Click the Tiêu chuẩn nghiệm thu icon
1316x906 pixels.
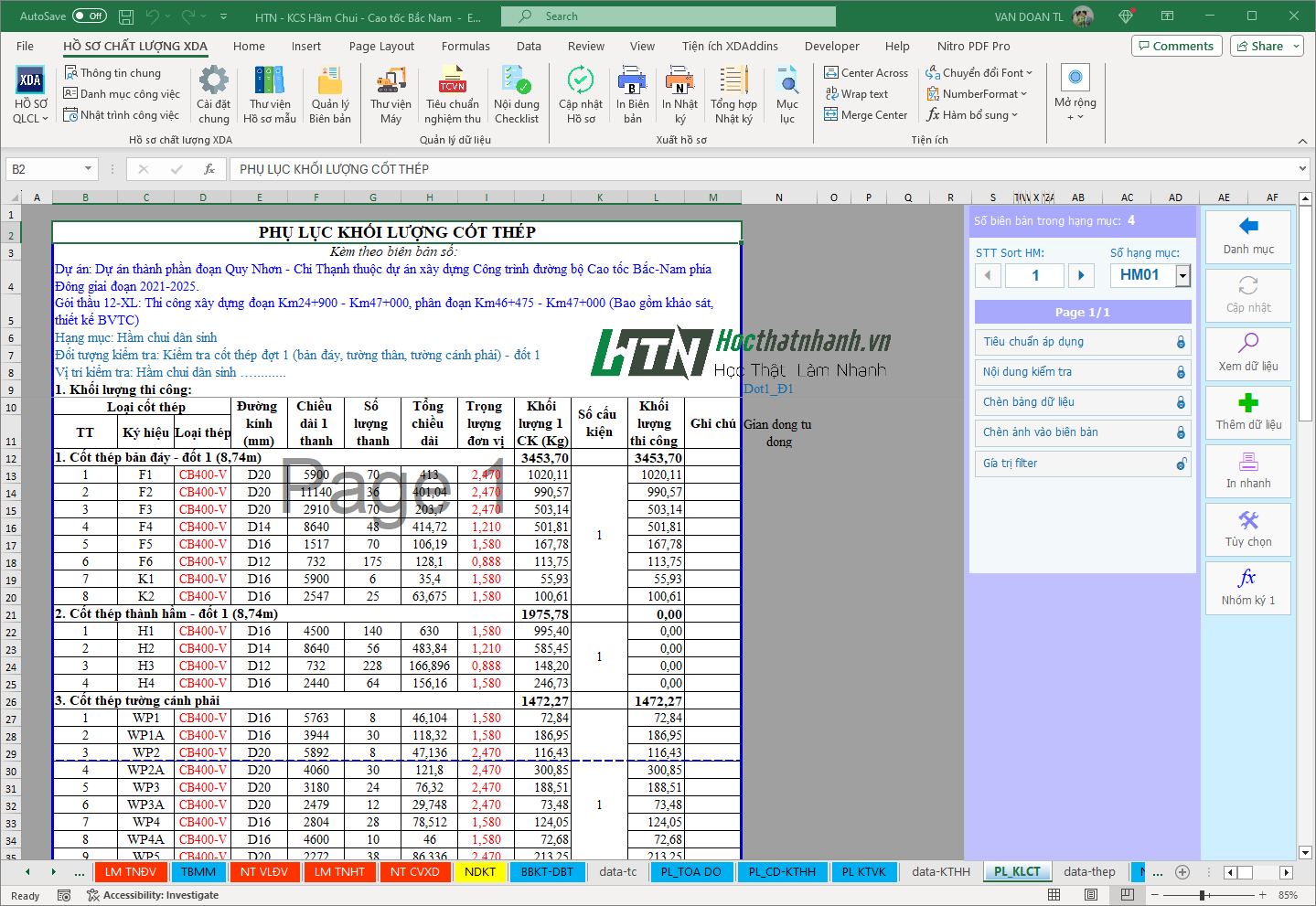coord(452,93)
